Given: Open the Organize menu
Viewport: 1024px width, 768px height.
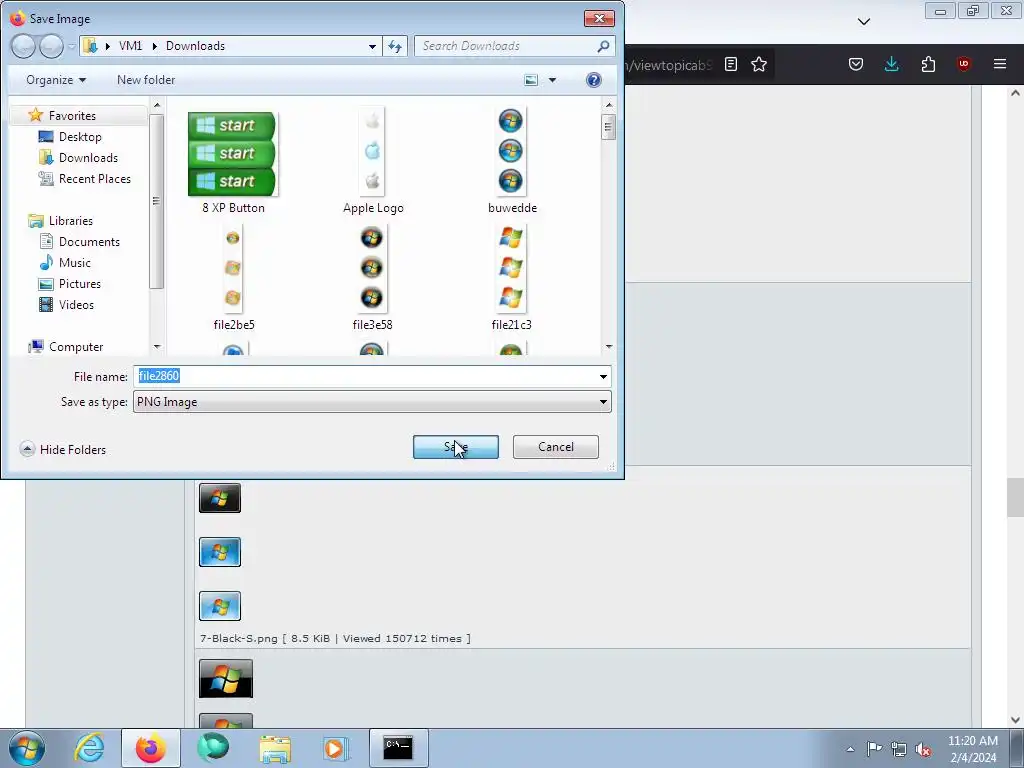Looking at the screenshot, I should 56,80.
